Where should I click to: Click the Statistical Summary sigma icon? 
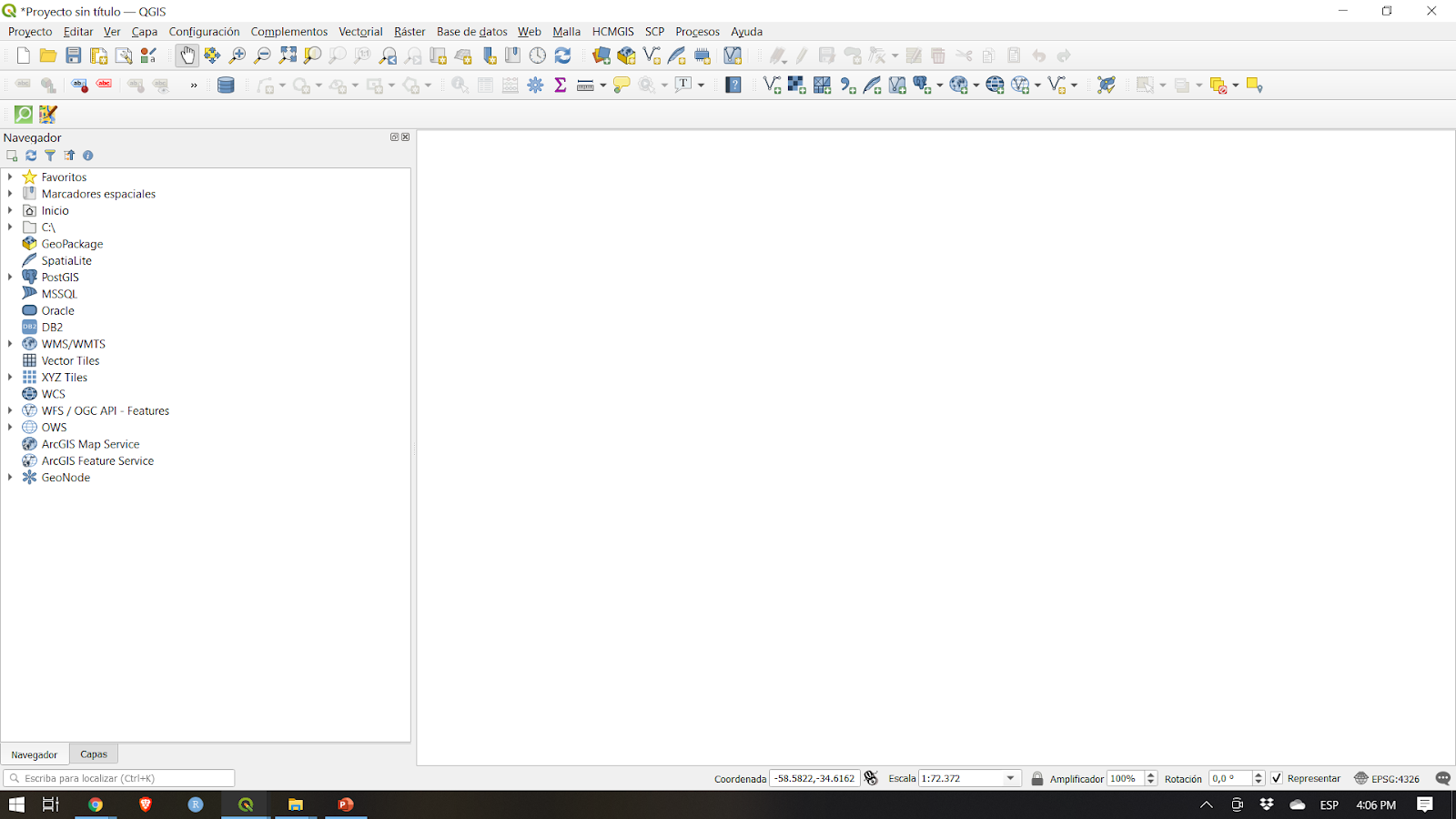[x=561, y=85]
